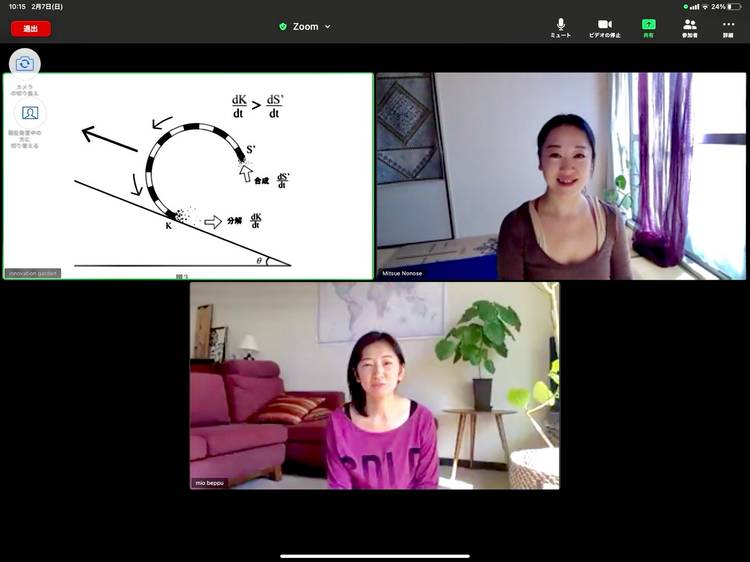Image resolution: width=750 pixels, height=562 pixels.
Task: Stop video with the camera icon
Action: [x=605, y=27]
